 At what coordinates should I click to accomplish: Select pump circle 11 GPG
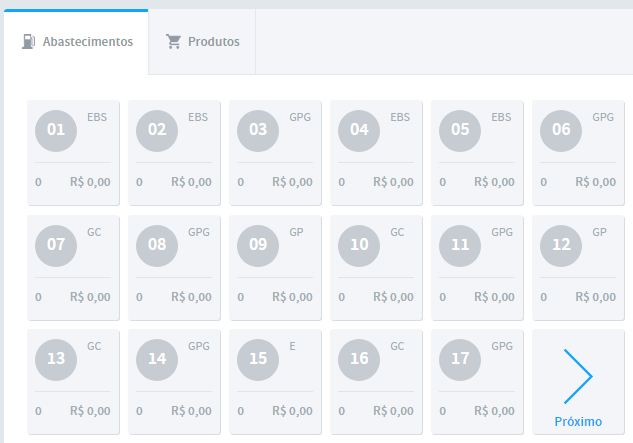click(x=460, y=246)
